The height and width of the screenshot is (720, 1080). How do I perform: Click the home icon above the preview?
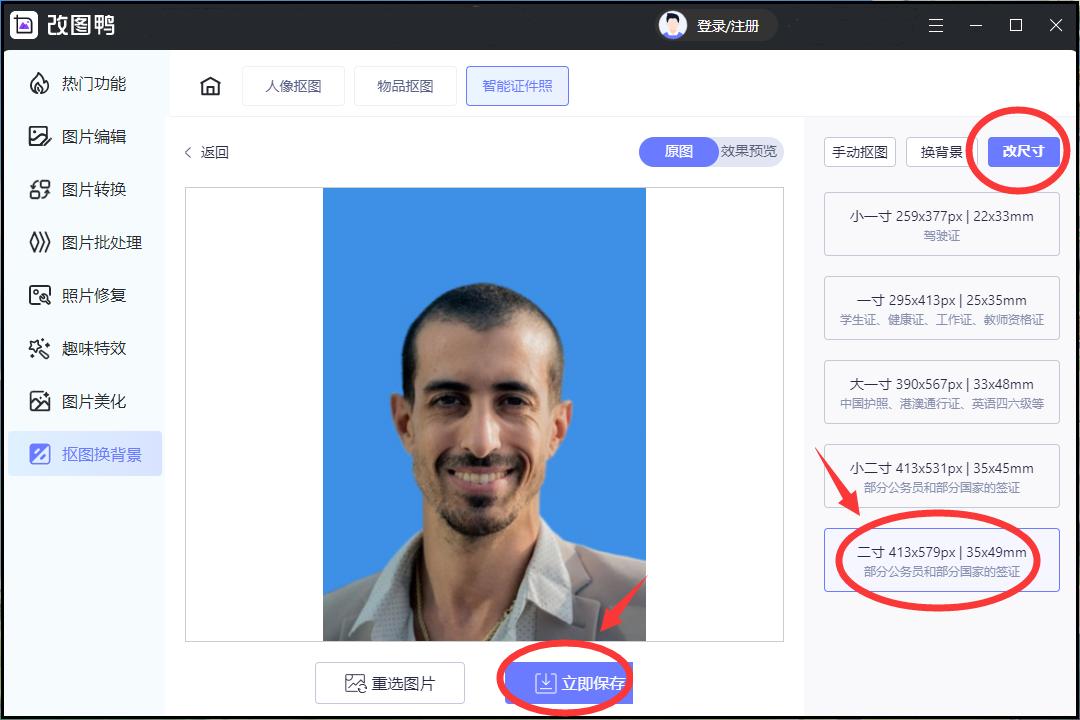tap(209, 86)
